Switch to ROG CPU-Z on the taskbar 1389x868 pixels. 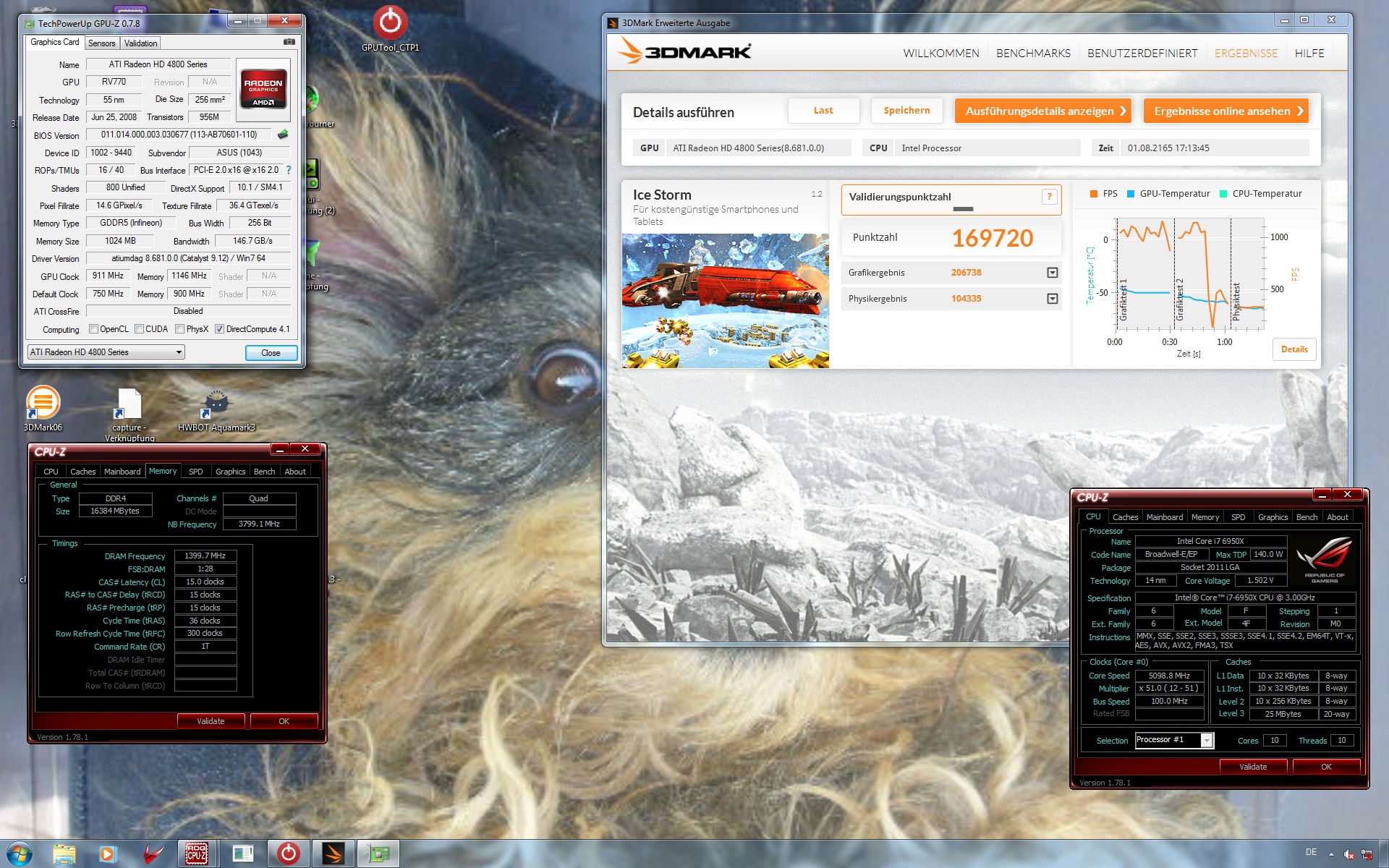click(197, 854)
